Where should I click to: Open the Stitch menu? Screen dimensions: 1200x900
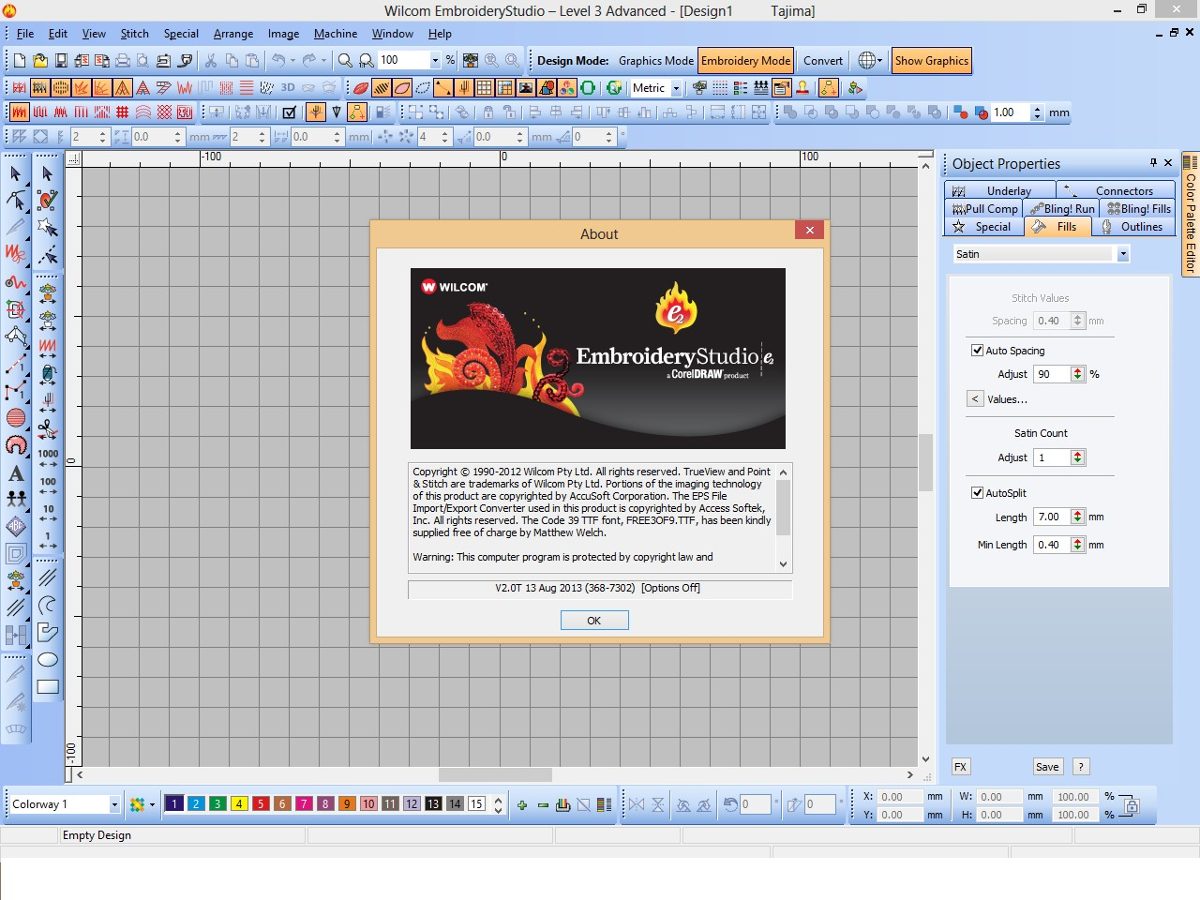click(134, 33)
